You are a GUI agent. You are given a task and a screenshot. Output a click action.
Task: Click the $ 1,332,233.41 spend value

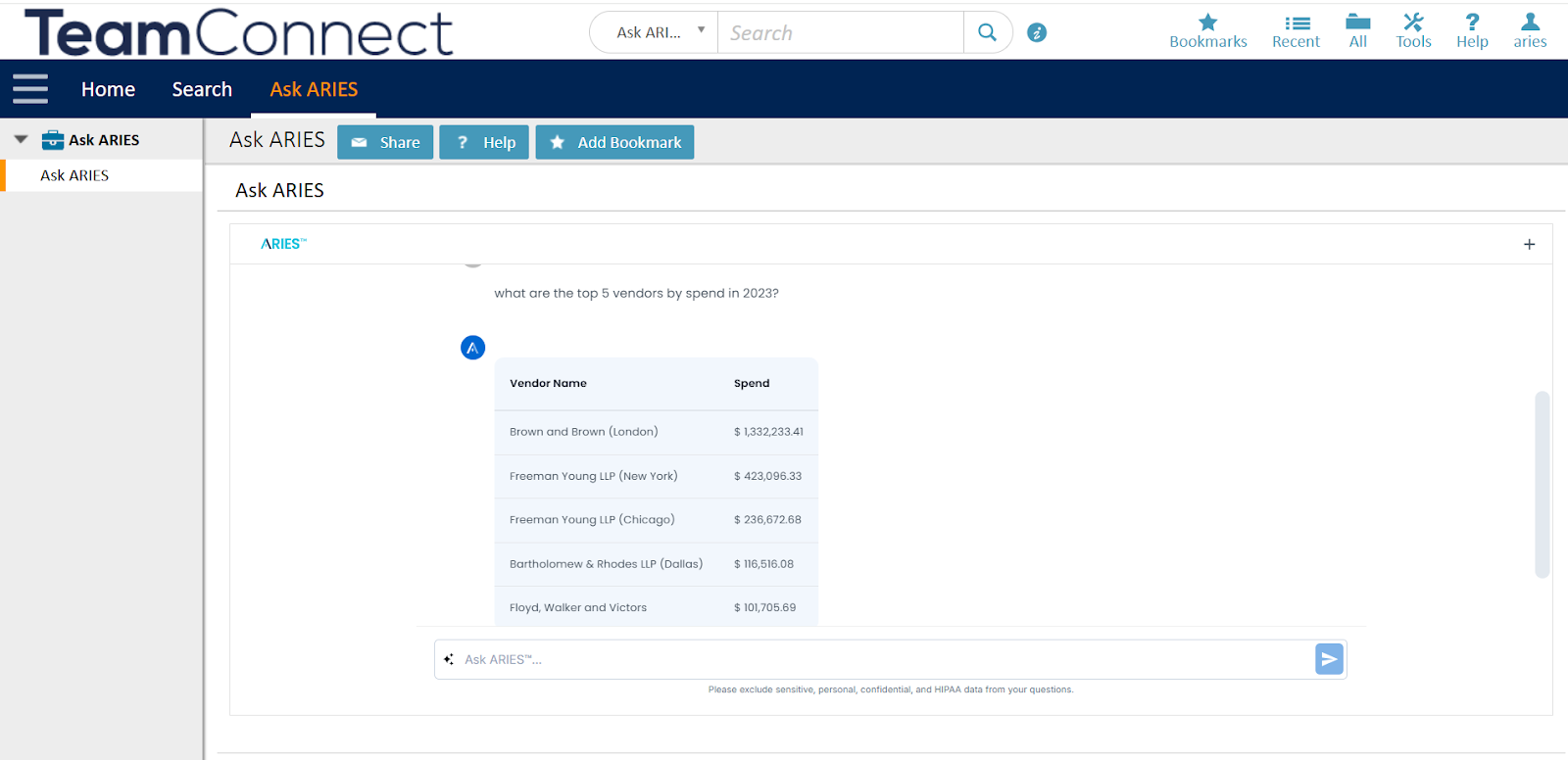pos(768,432)
